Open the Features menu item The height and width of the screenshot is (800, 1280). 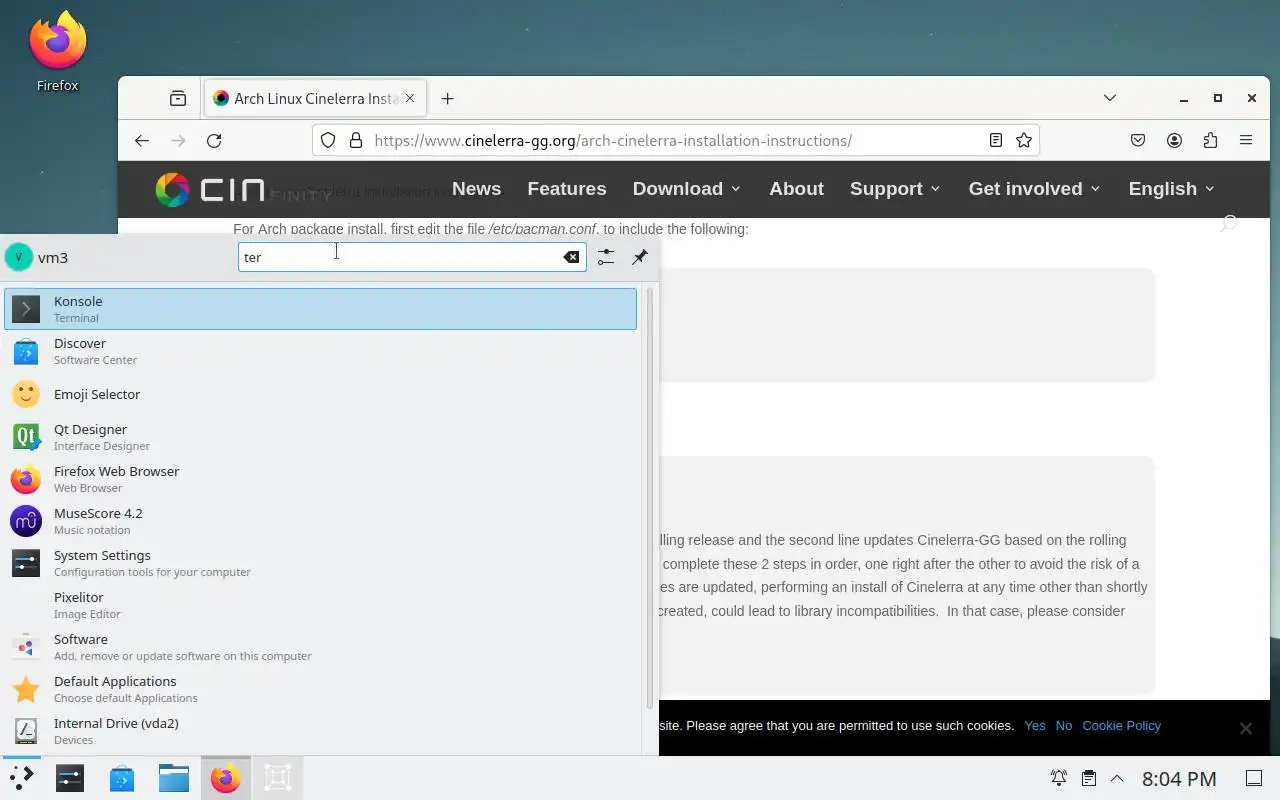[x=567, y=189]
